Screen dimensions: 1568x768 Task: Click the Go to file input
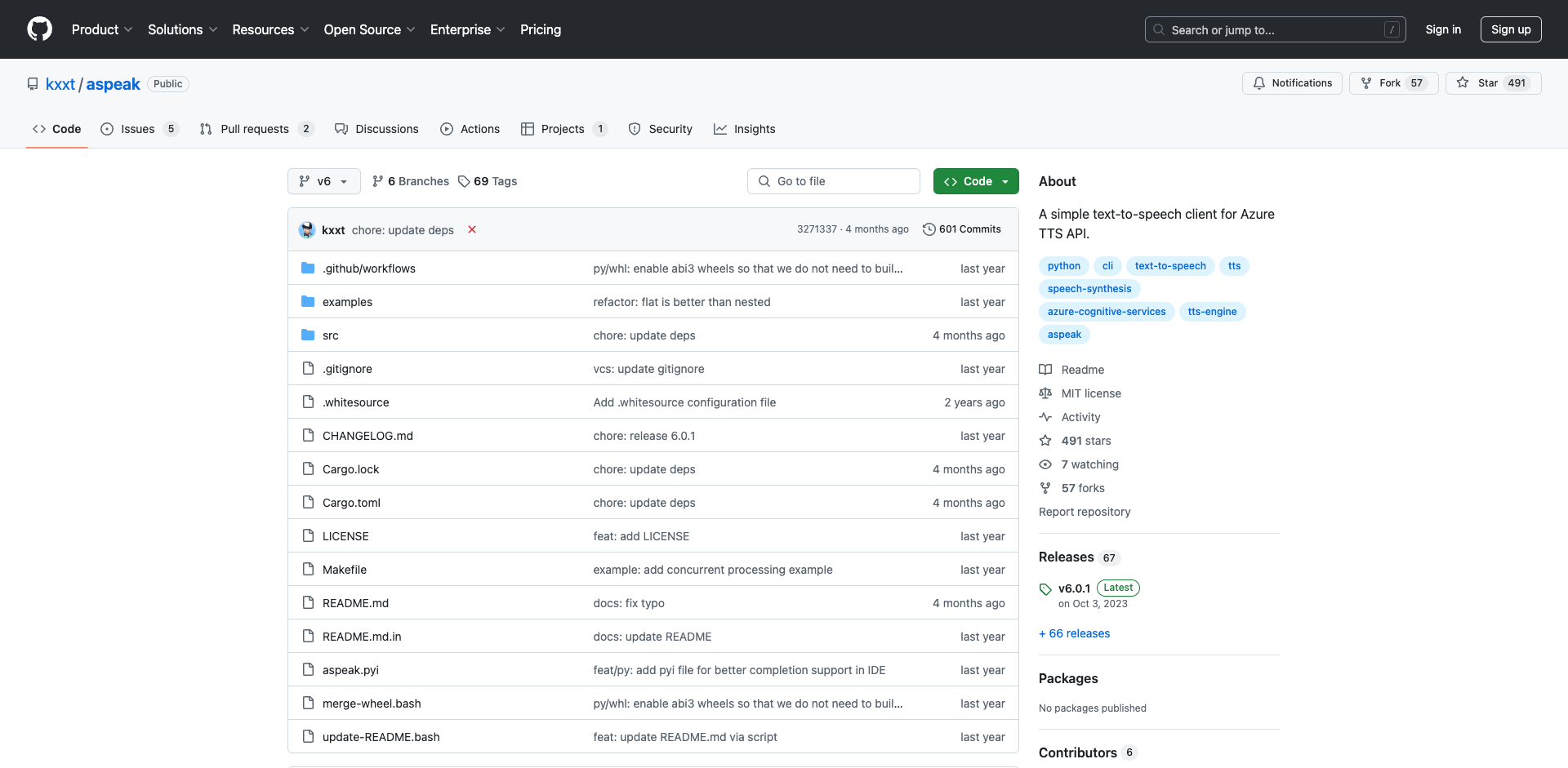(x=834, y=181)
